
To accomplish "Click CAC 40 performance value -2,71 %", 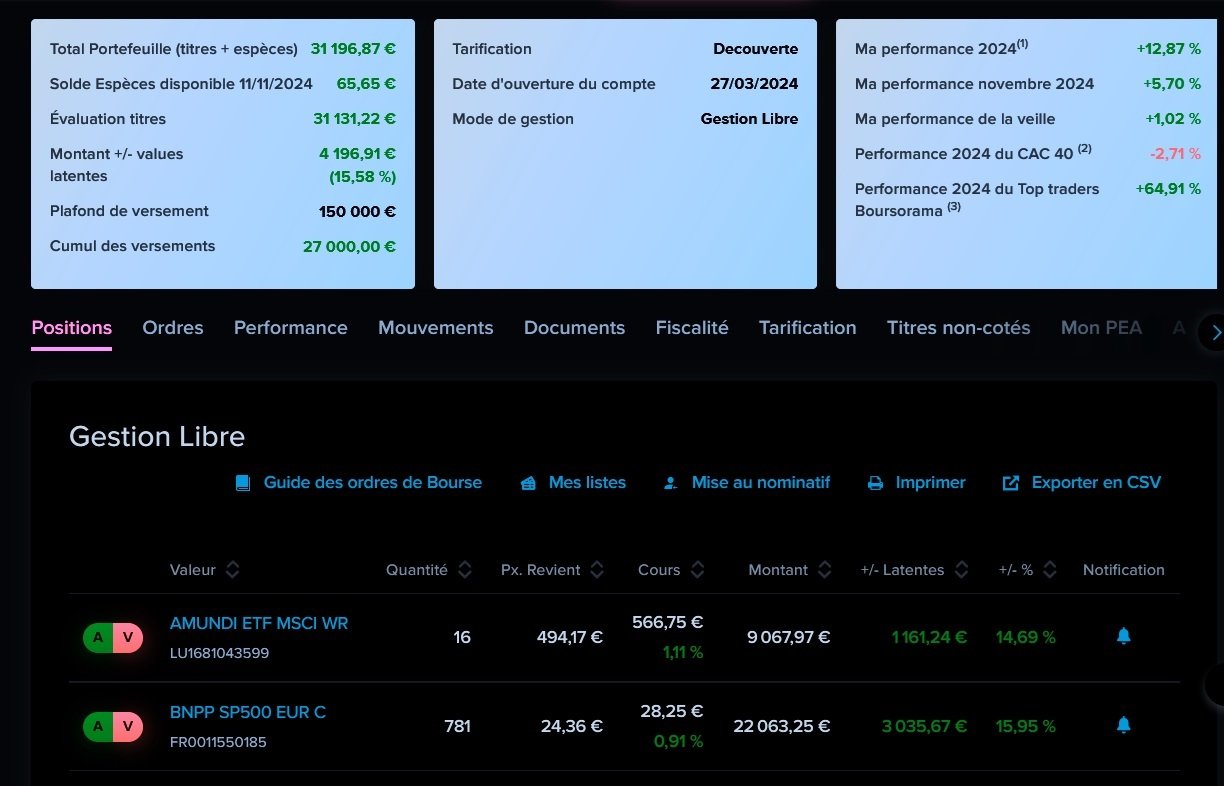I will [1175, 154].
